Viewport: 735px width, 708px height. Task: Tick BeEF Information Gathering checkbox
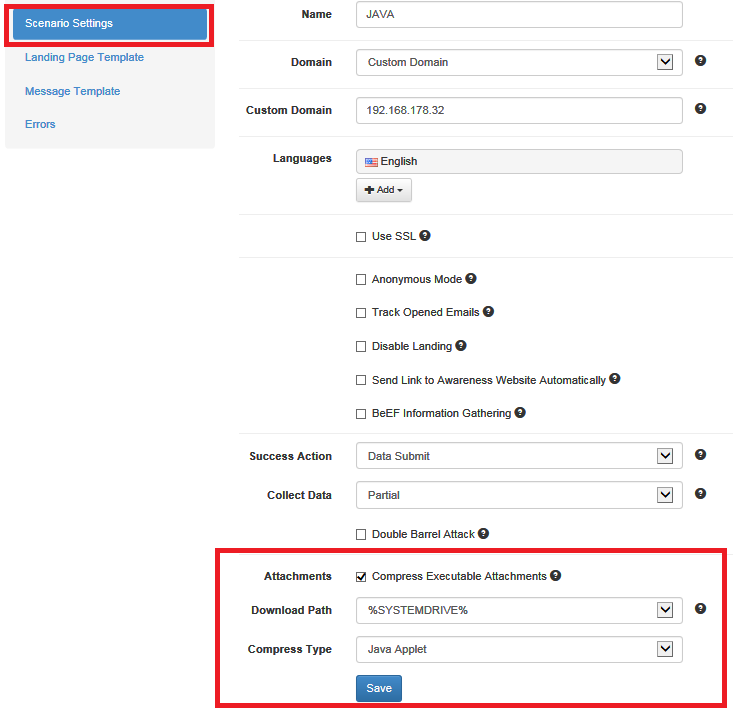pos(361,414)
